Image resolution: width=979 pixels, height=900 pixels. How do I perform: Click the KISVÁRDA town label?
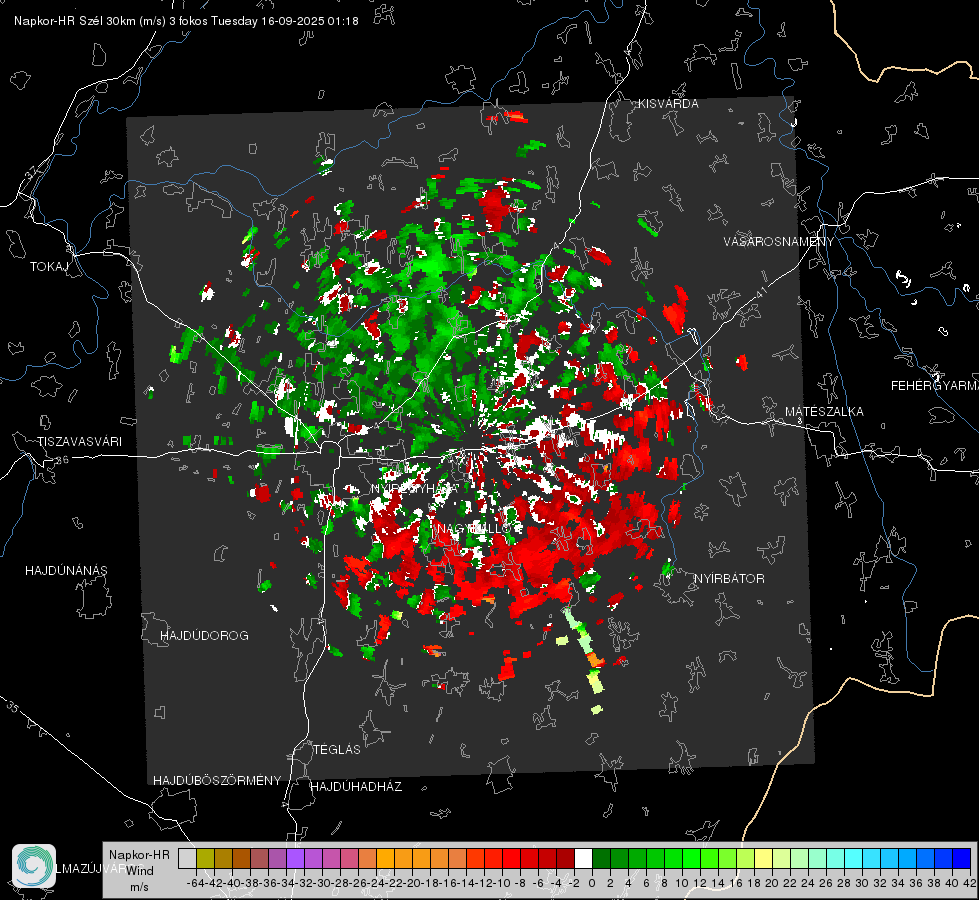(x=668, y=104)
